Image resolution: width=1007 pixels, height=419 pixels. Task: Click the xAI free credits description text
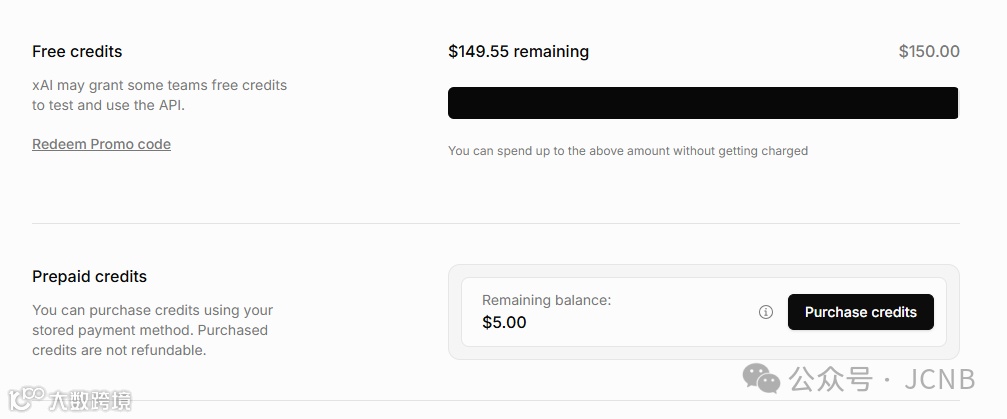pos(159,95)
